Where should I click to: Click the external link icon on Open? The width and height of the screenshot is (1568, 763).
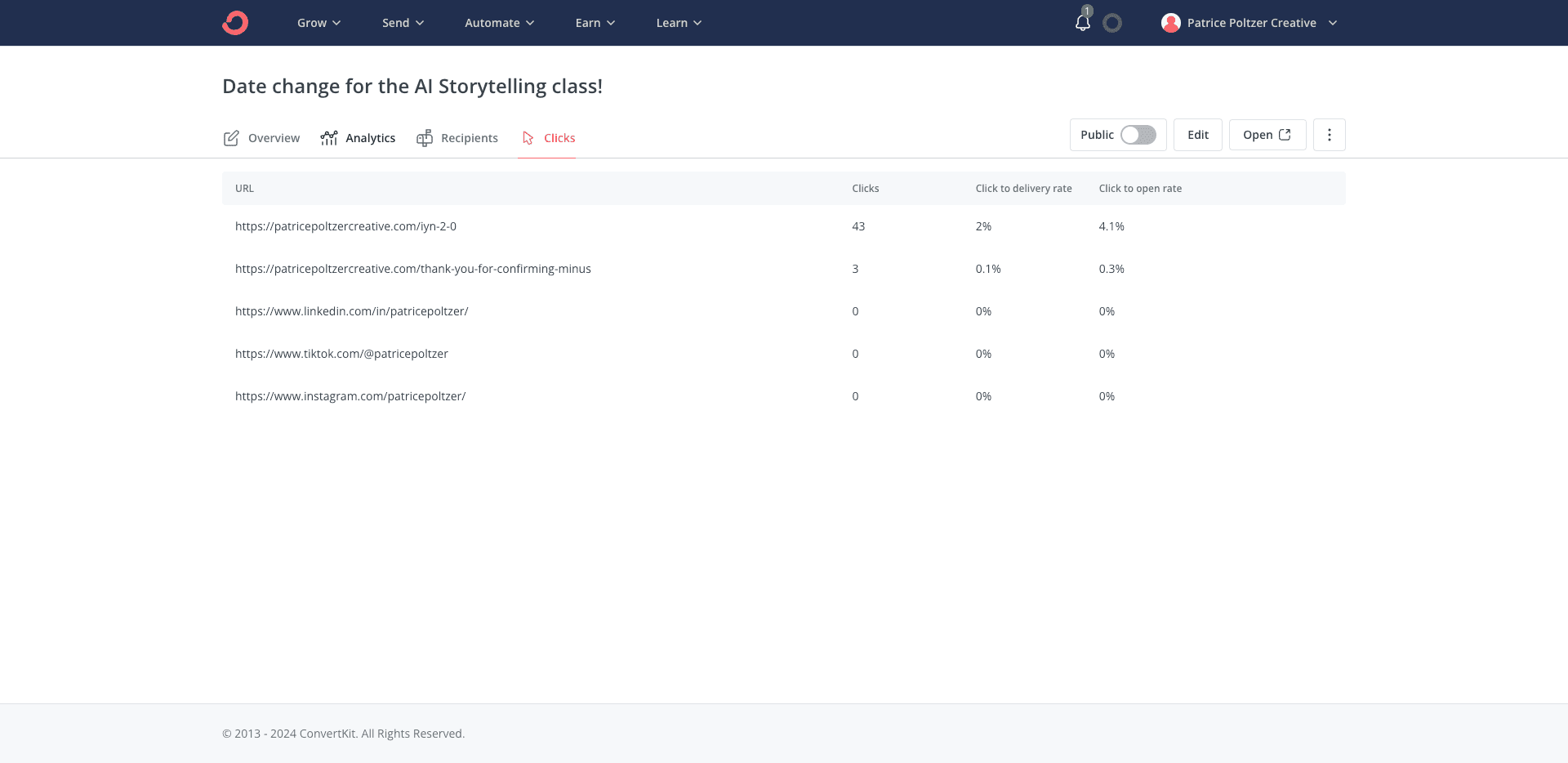point(1285,135)
